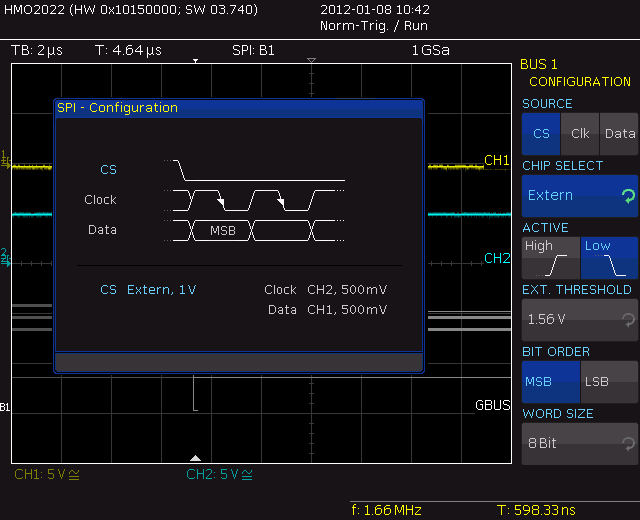Set chip select active state to Low
The image size is (640, 520).
point(609,258)
